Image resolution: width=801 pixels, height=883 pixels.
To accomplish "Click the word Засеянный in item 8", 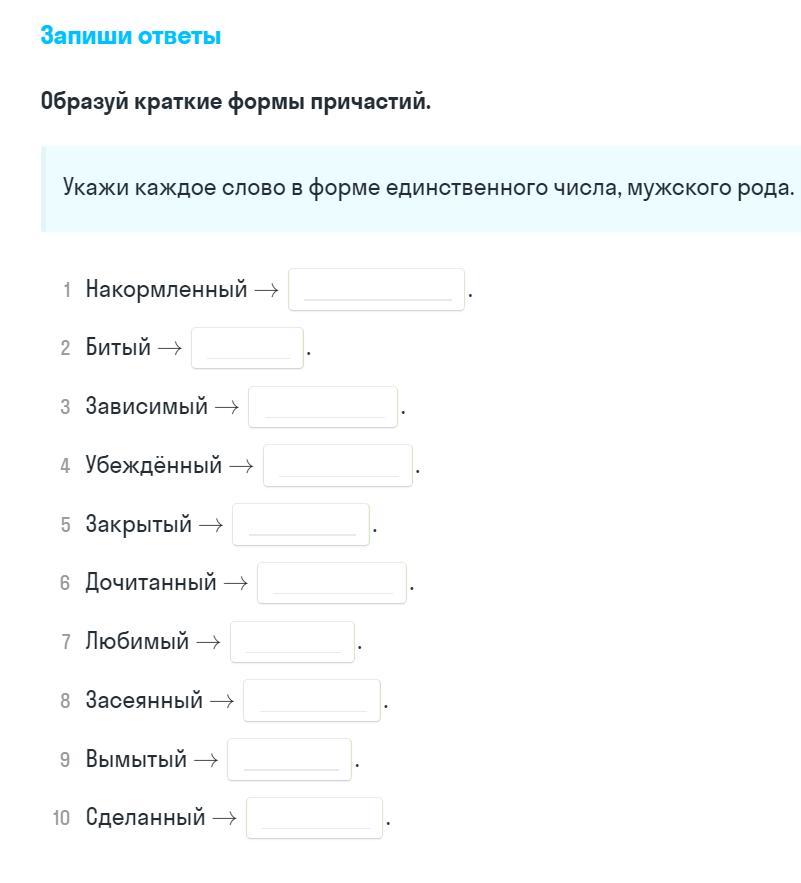I will (144, 701).
